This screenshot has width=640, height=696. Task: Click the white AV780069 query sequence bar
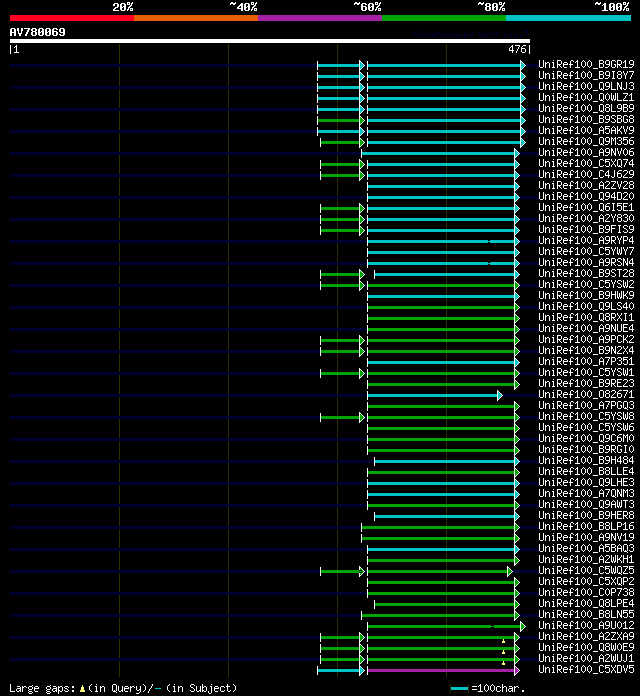click(x=270, y=41)
